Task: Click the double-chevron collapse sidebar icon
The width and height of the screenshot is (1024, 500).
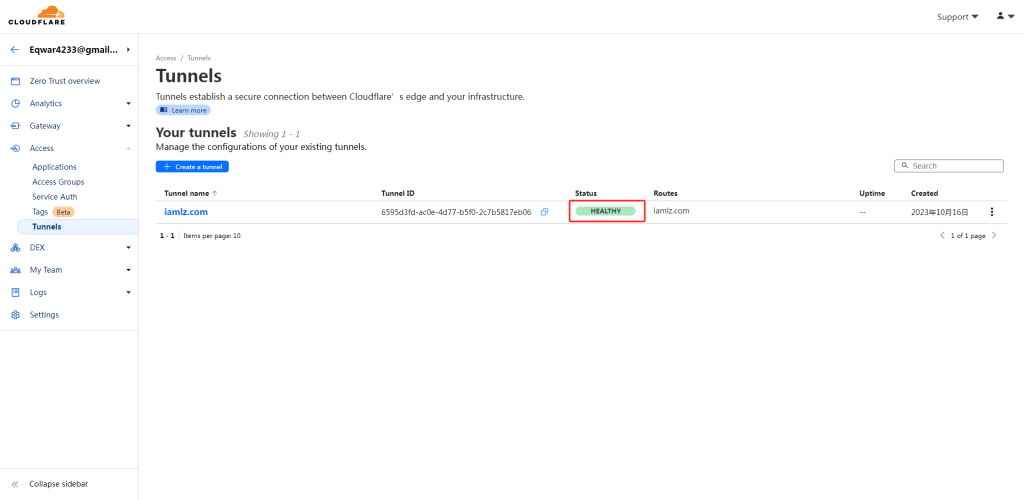Action: [15, 484]
